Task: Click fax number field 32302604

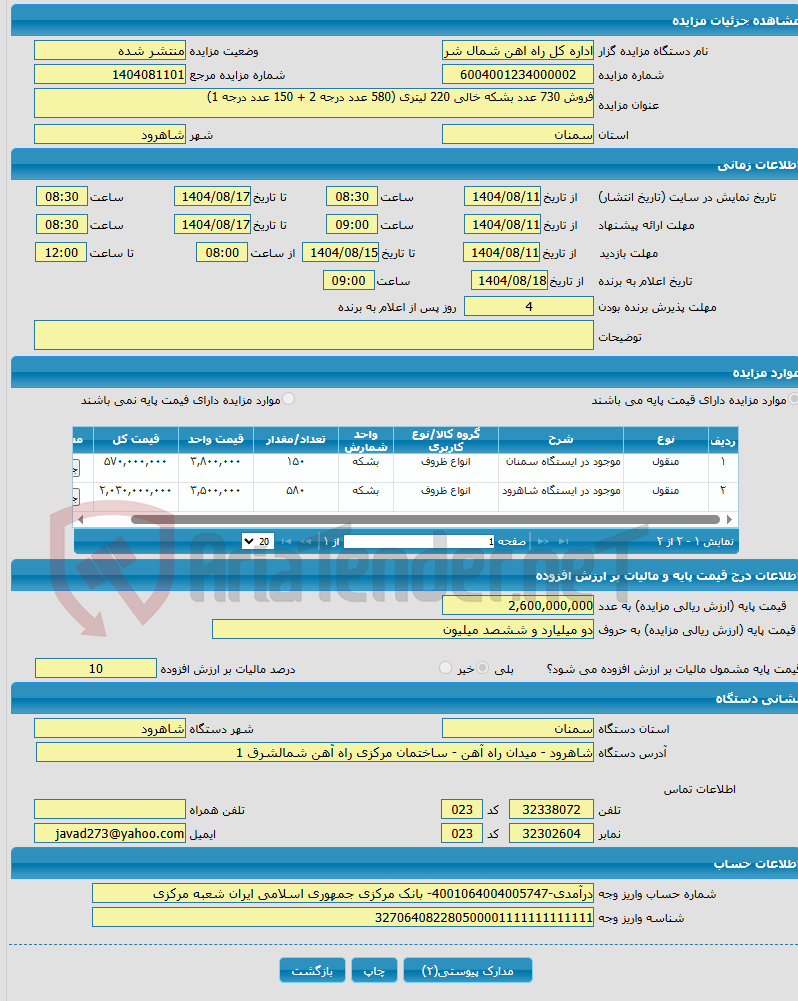Action: 552,834
